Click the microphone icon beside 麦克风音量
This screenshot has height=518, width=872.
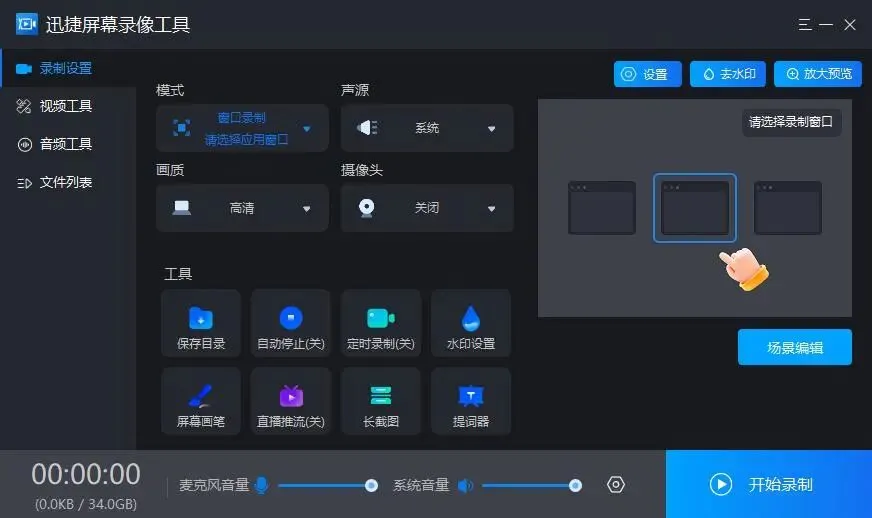click(x=261, y=485)
